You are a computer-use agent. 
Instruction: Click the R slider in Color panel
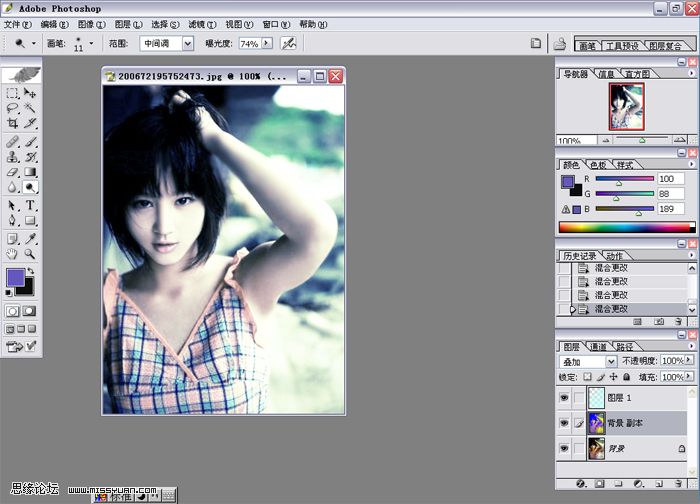point(624,179)
